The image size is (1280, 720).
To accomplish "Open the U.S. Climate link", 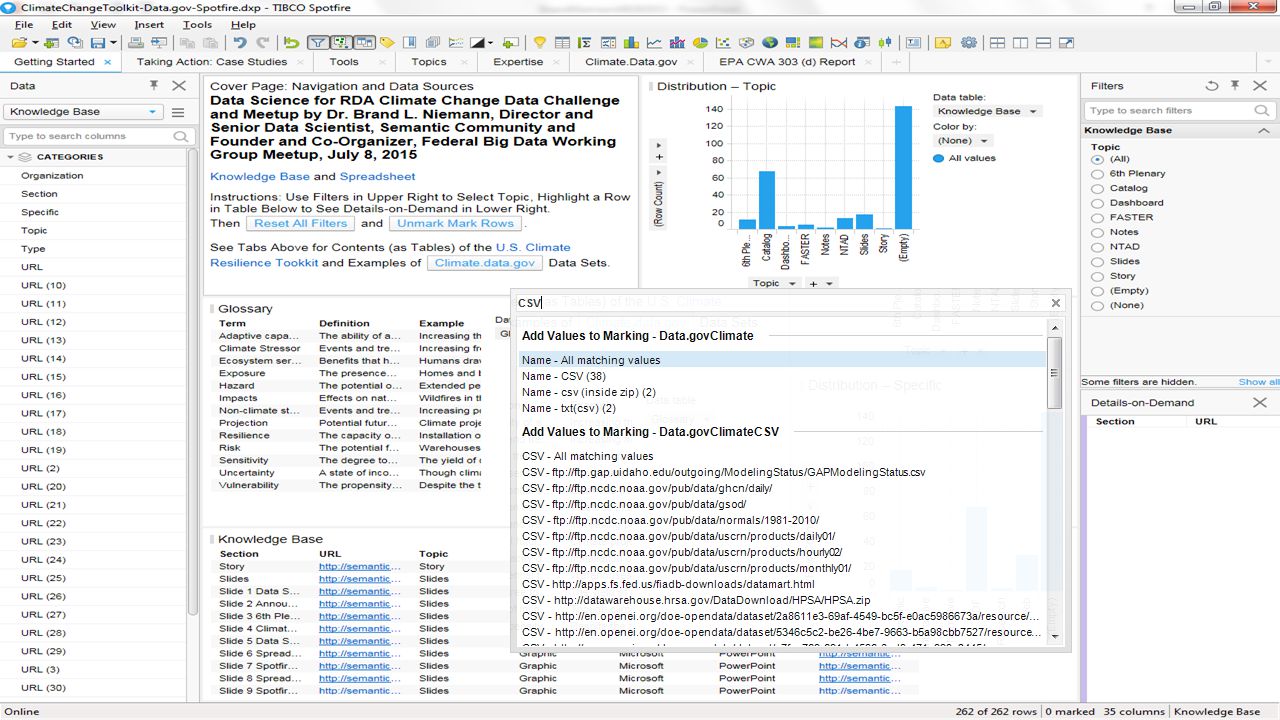I will pos(533,247).
